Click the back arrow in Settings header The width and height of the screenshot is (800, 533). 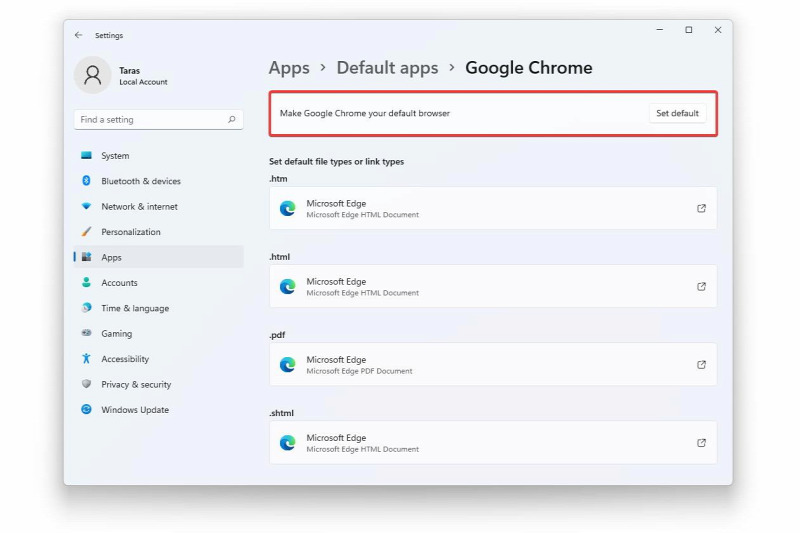coord(78,35)
